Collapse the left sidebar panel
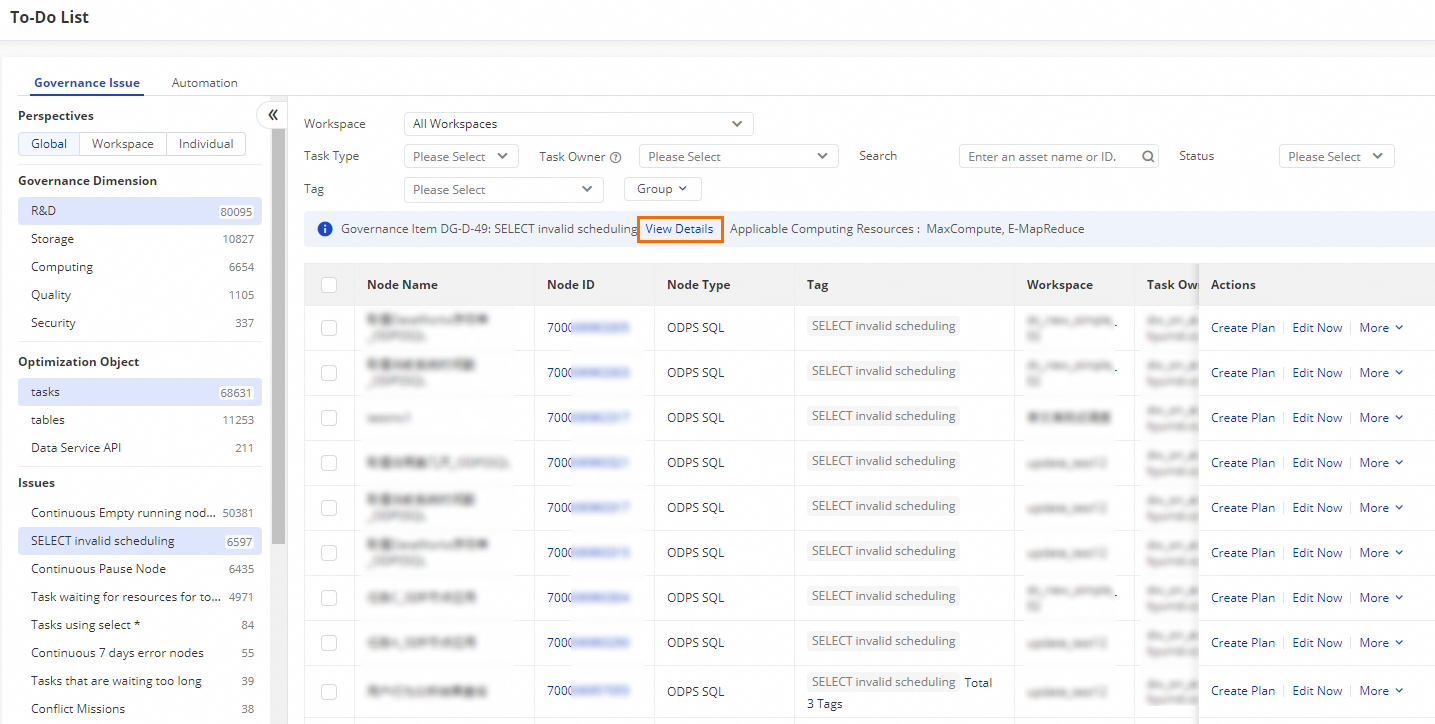The height and width of the screenshot is (724, 1435). click(x=272, y=115)
